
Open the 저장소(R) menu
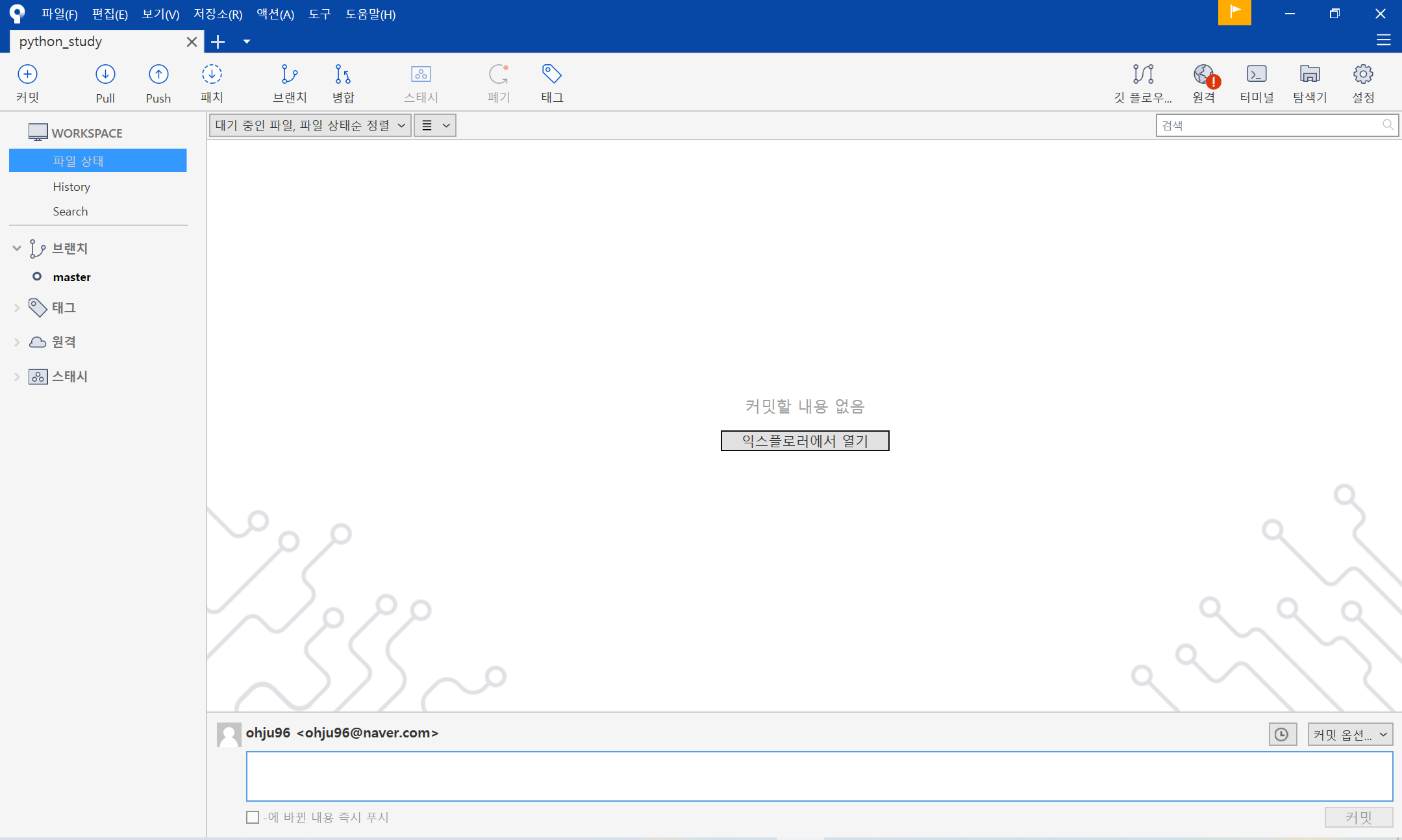[x=218, y=14]
